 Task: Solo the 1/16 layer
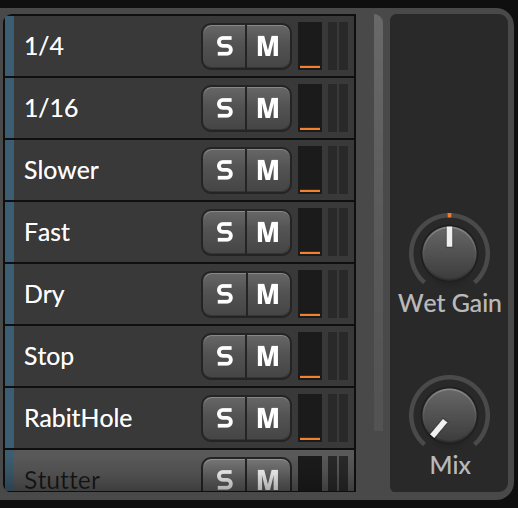224,108
